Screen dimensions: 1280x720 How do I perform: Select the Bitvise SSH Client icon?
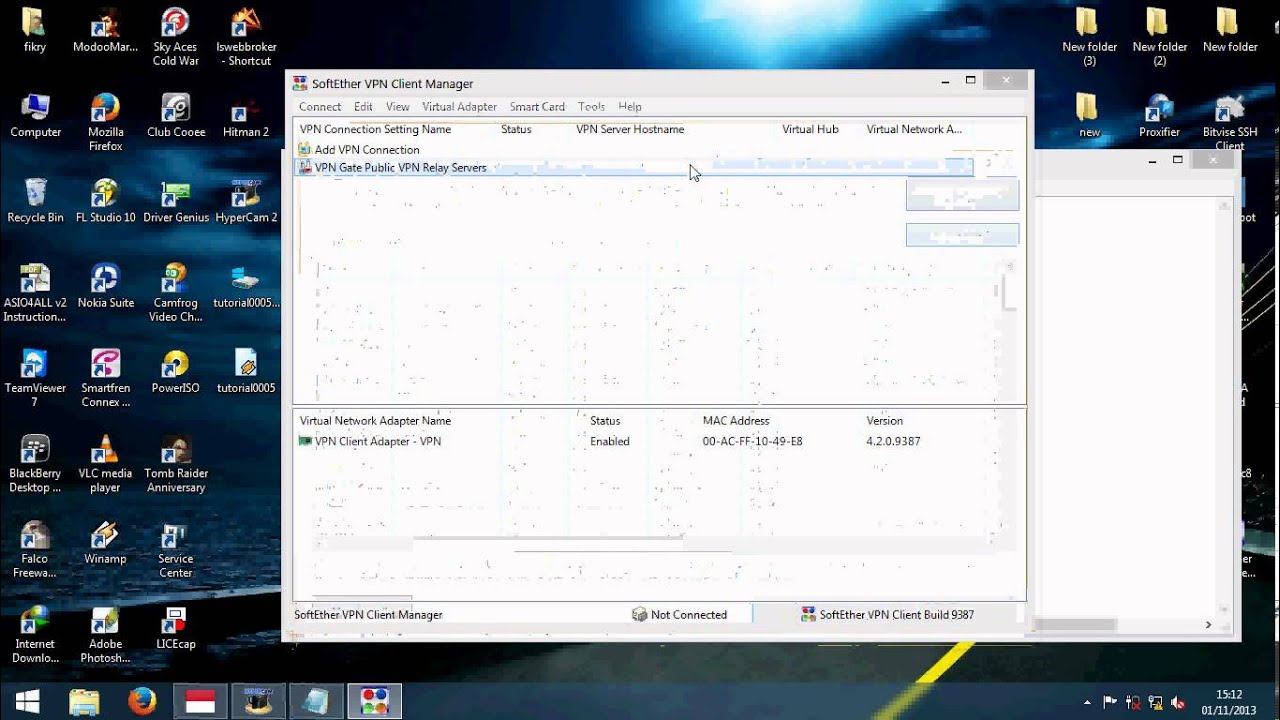coord(1229,123)
